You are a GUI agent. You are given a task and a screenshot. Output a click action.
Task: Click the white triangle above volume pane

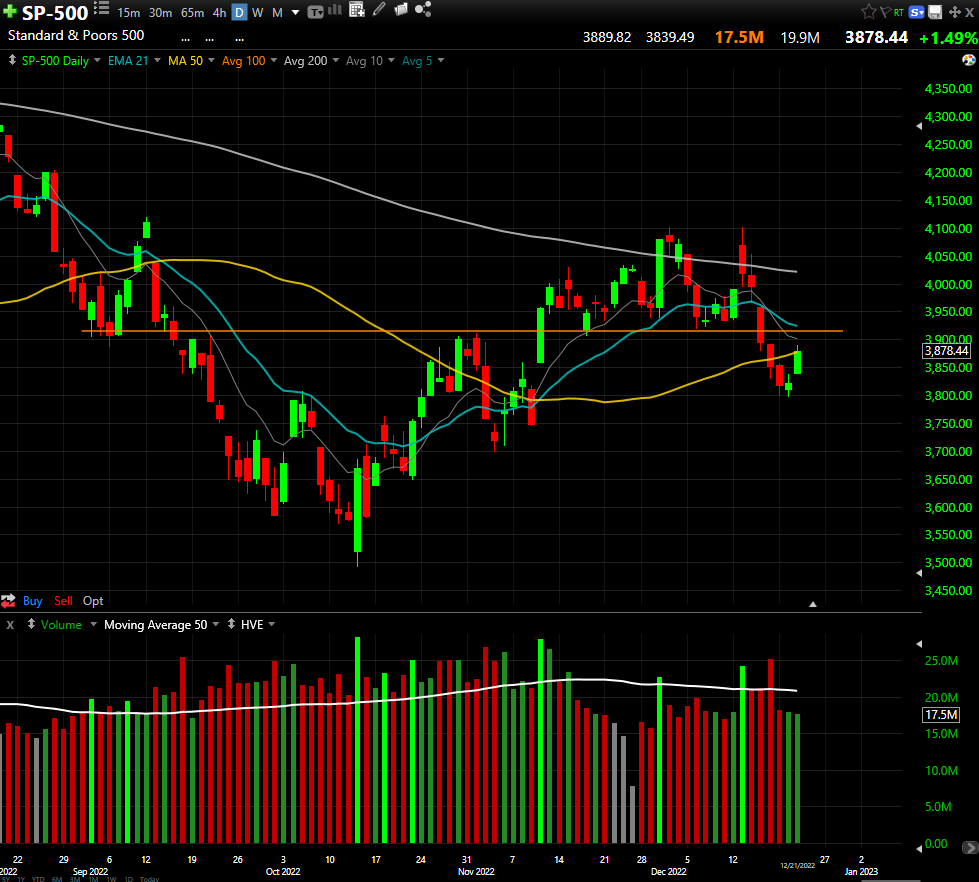(813, 604)
